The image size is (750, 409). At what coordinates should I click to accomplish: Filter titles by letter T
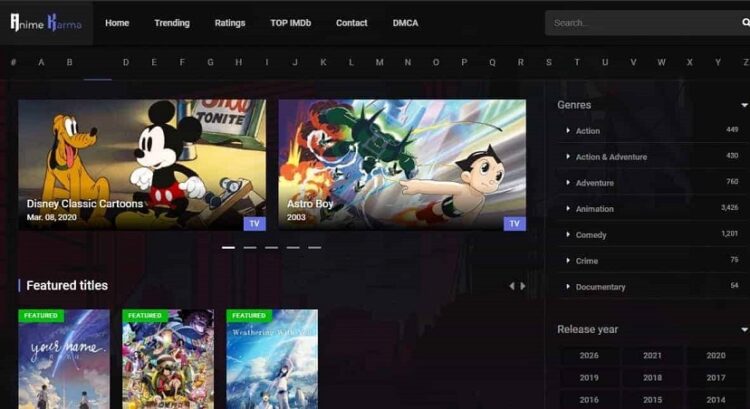pyautogui.click(x=577, y=62)
